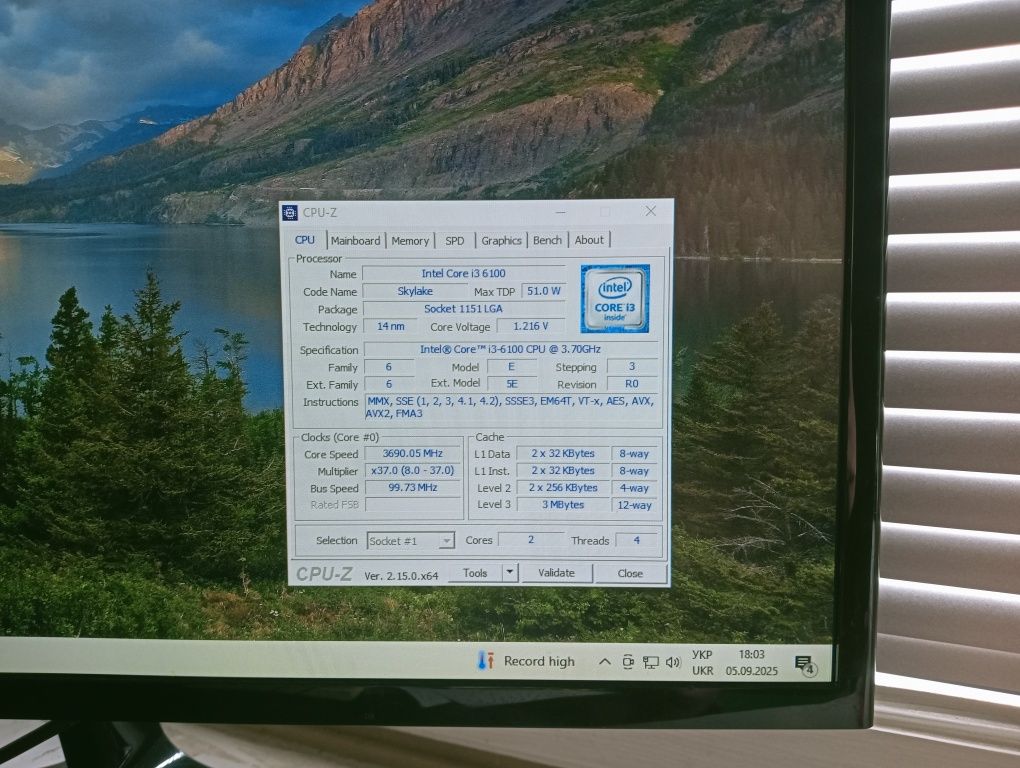Viewport: 1020px width, 768px height.
Task: Switch to the SPD tab
Action: point(455,241)
